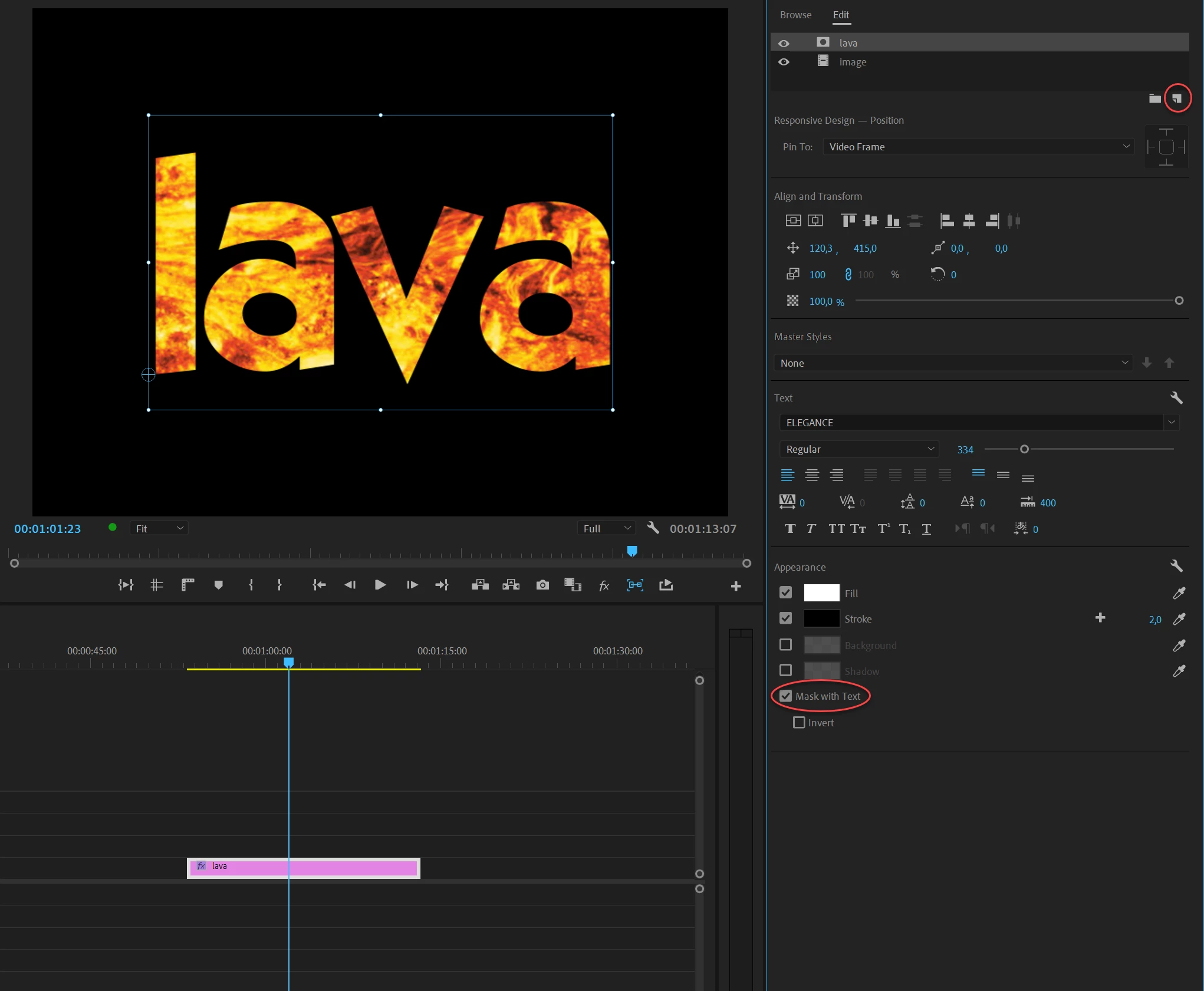This screenshot has height=991, width=1204.
Task: Open the font style Regular dropdown
Action: tap(859, 449)
